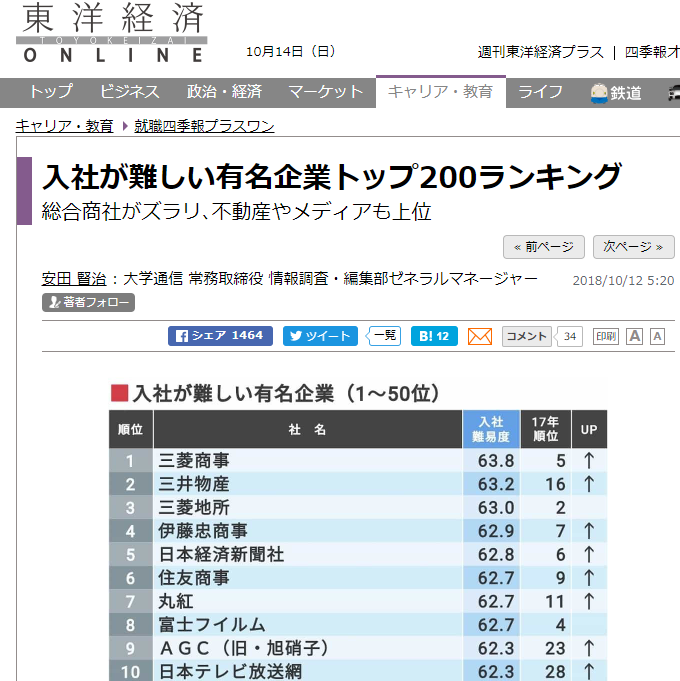Tweet this article via Twitter button

coord(320,336)
